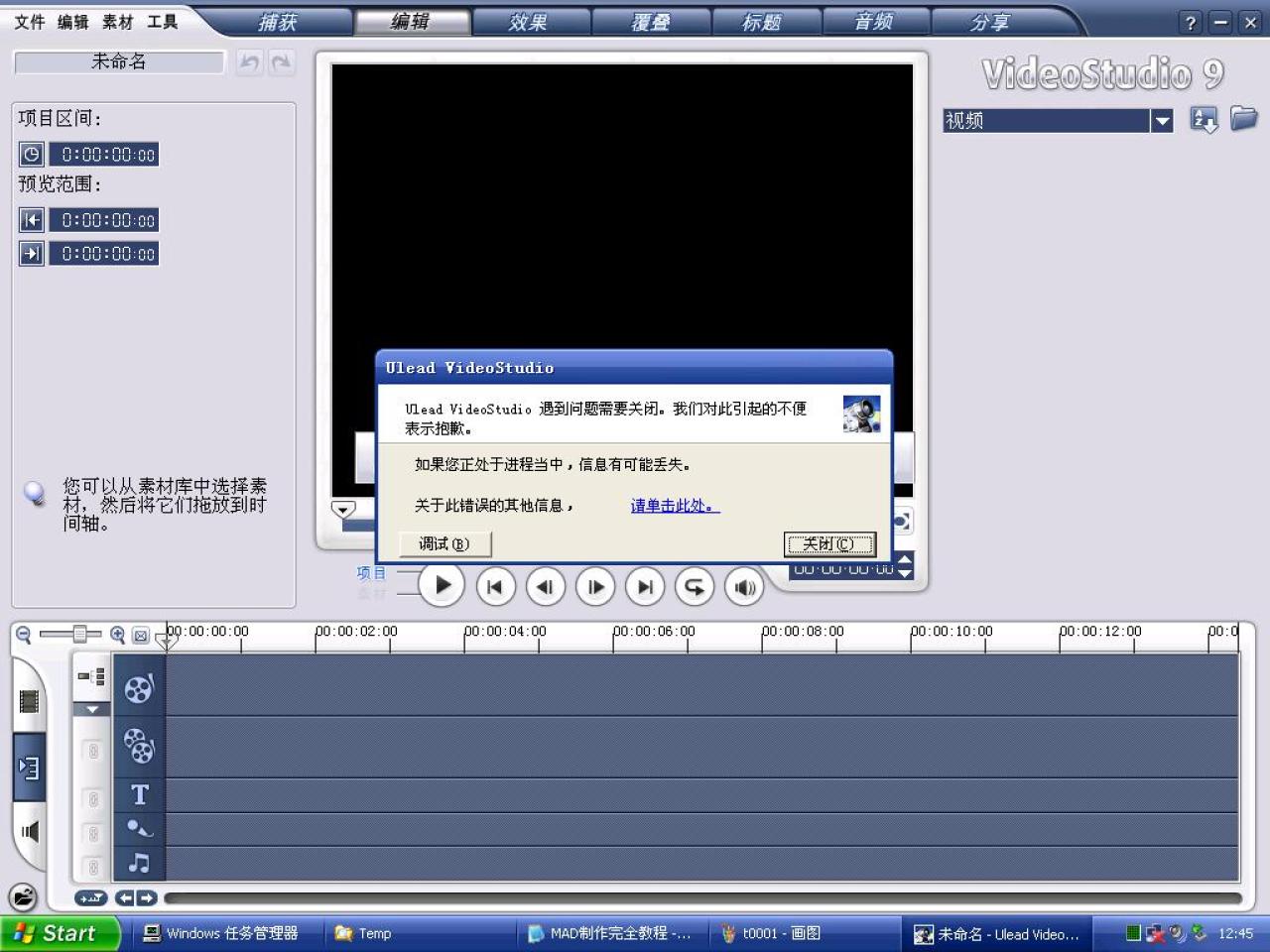Jump to the start with Home button
Viewport: 1270px width, 952px height.
[x=495, y=587]
